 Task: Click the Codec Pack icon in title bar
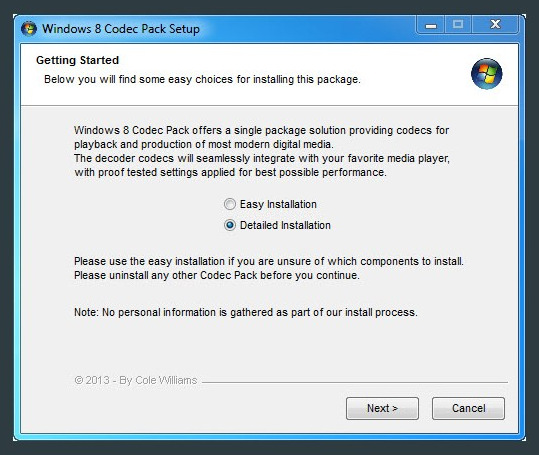pos(29,29)
